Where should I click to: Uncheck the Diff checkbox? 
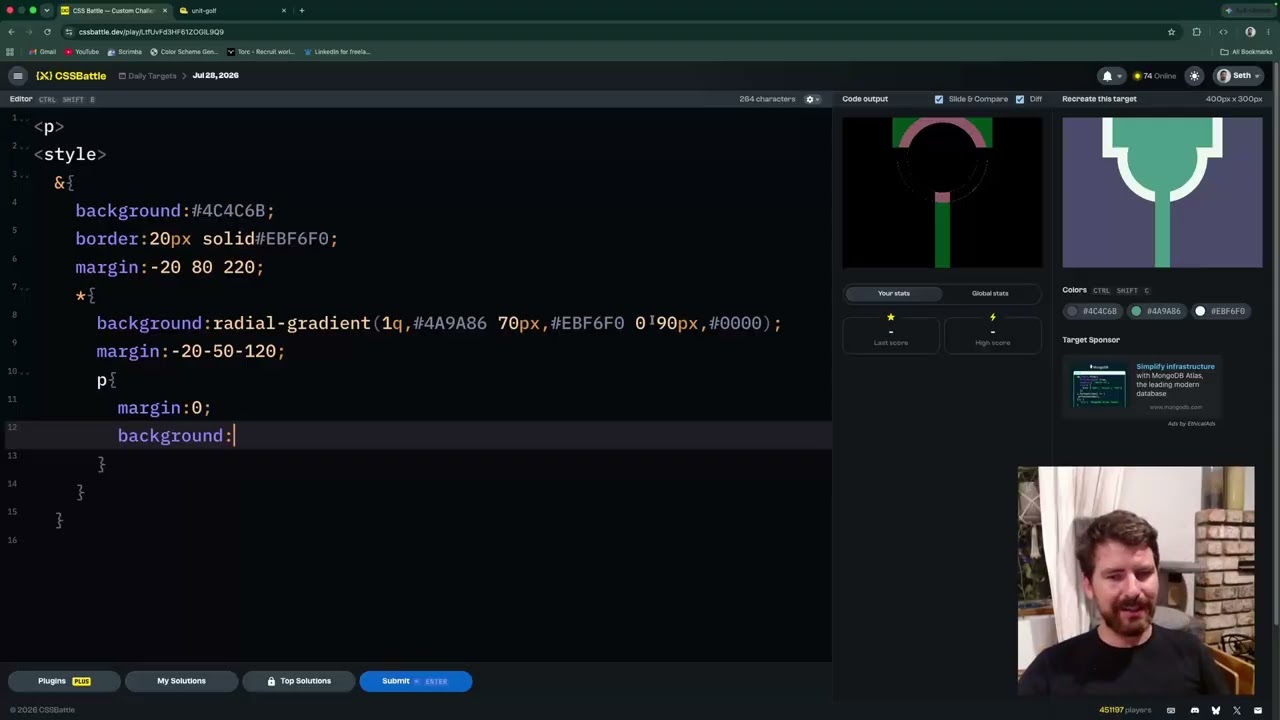coord(1020,99)
